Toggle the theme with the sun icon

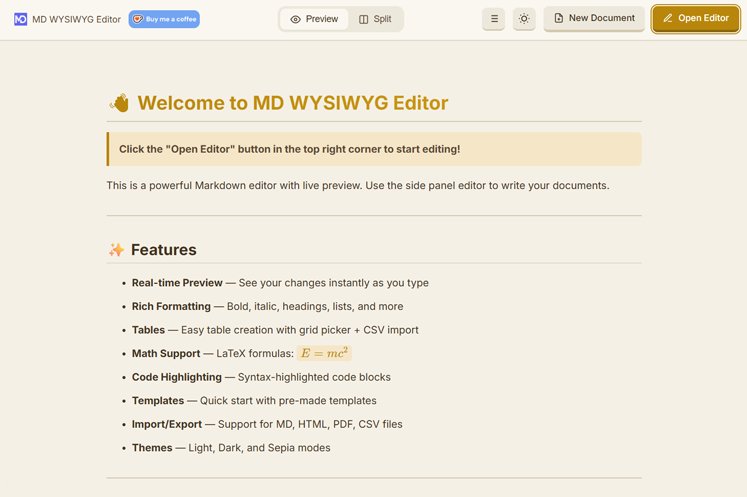point(524,19)
